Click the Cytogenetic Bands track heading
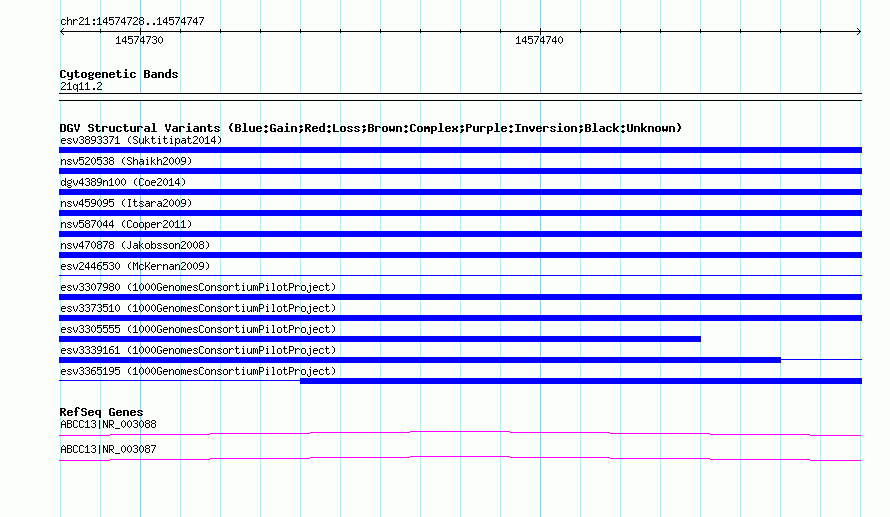 click(x=119, y=74)
